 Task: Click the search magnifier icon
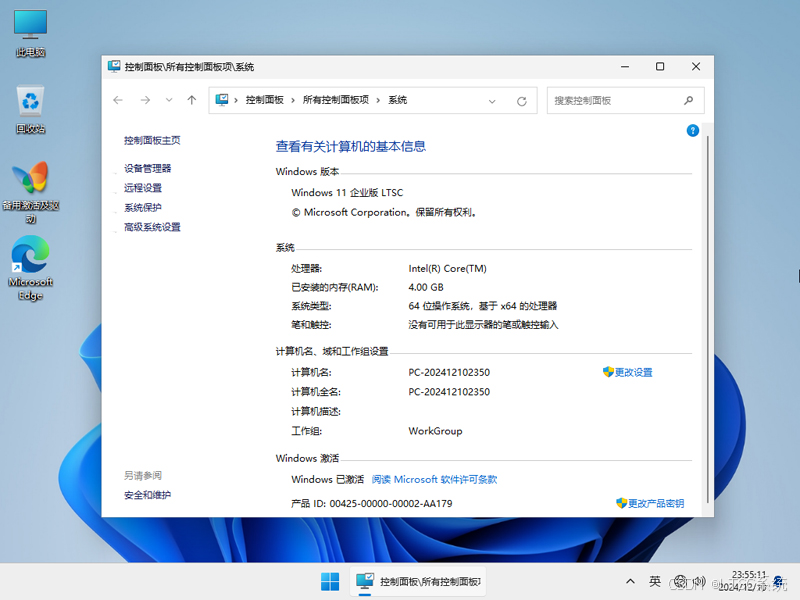(x=688, y=101)
